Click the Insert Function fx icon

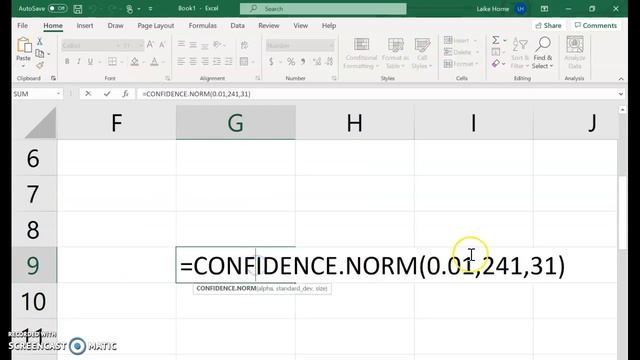point(125,94)
